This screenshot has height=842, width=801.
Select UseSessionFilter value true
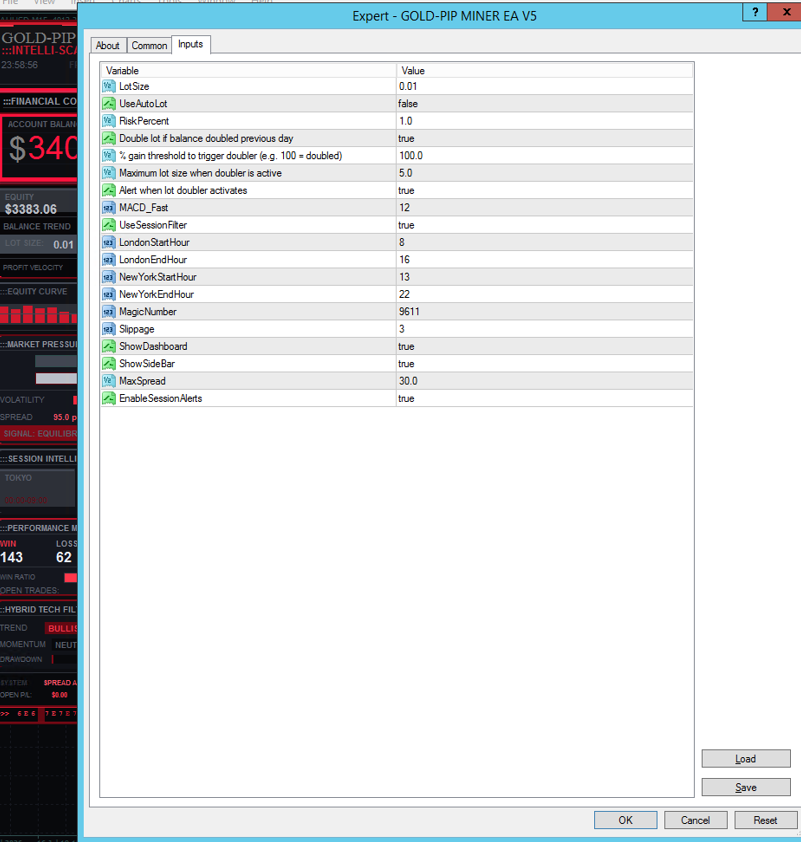pyautogui.click(x=406, y=225)
